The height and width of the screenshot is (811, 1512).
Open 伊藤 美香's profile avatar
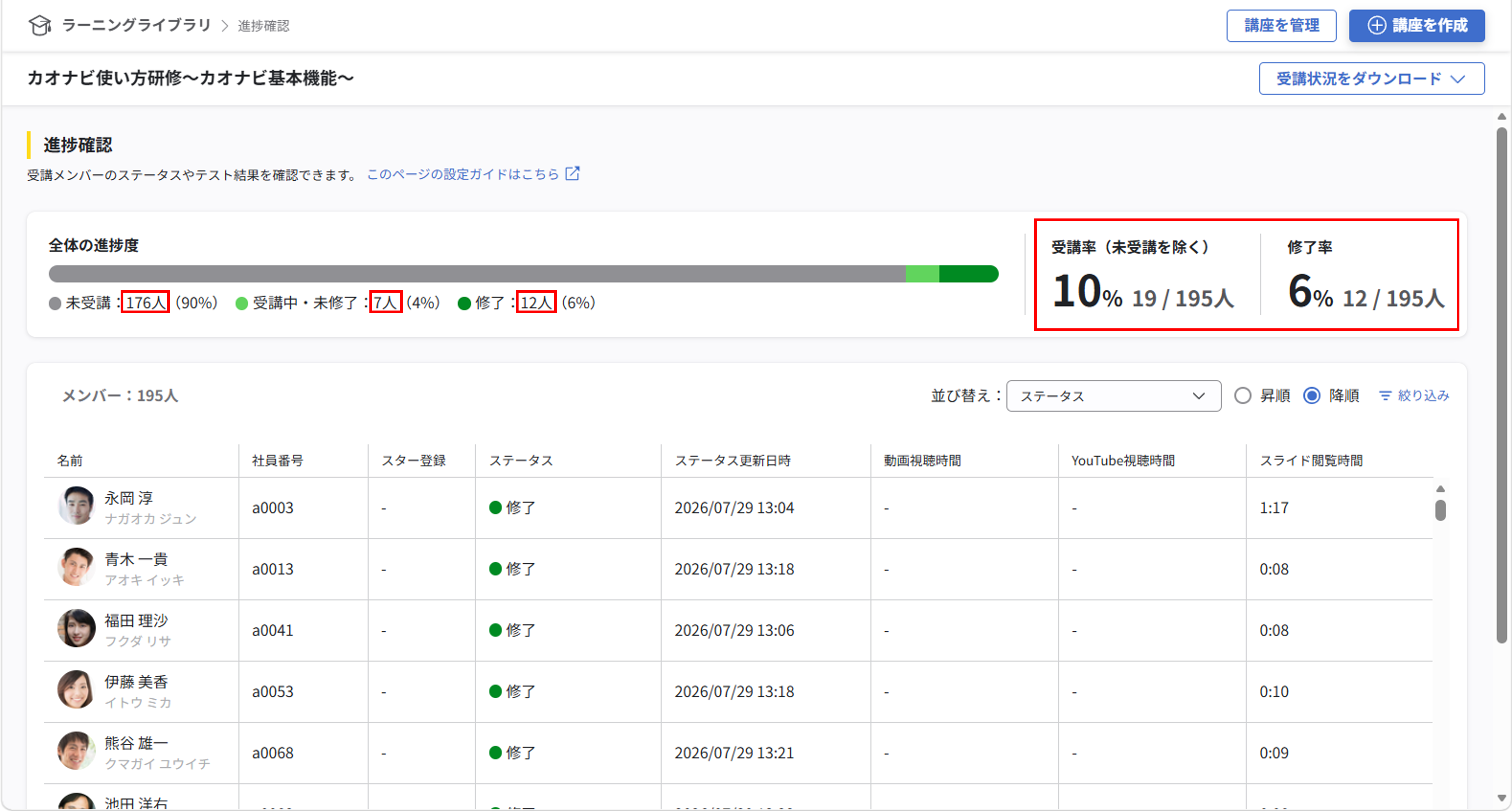tap(76, 689)
